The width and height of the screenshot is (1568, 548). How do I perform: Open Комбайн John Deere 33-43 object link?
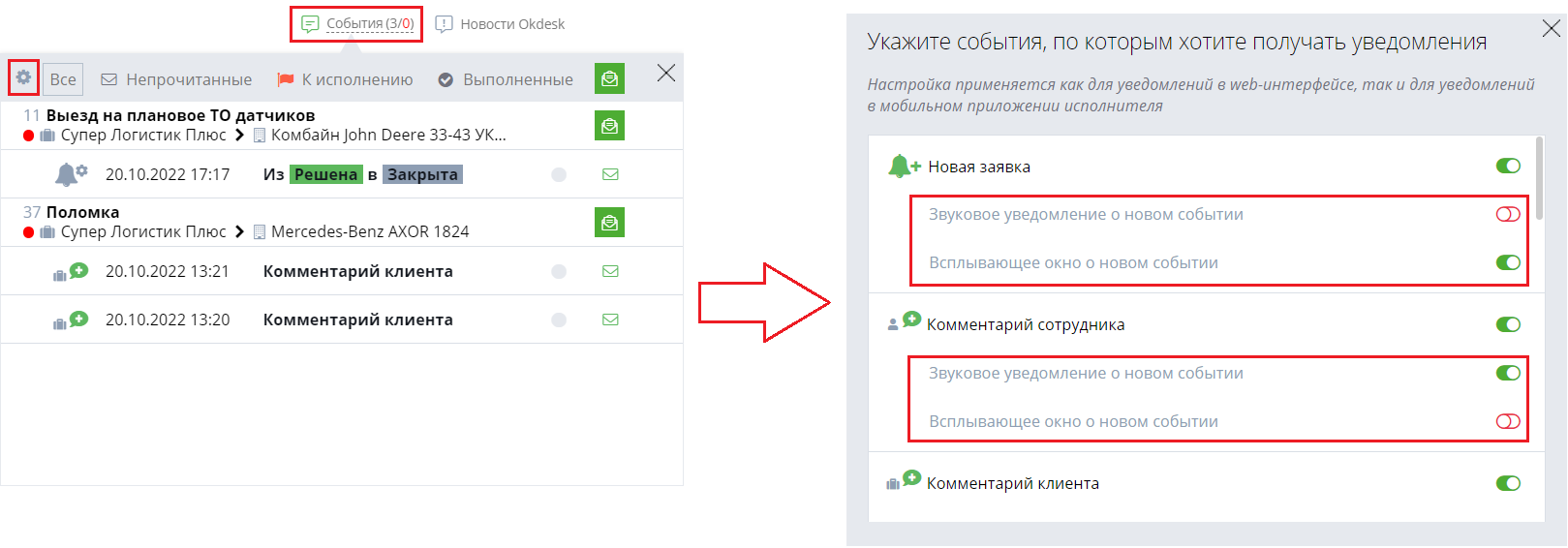388,135
